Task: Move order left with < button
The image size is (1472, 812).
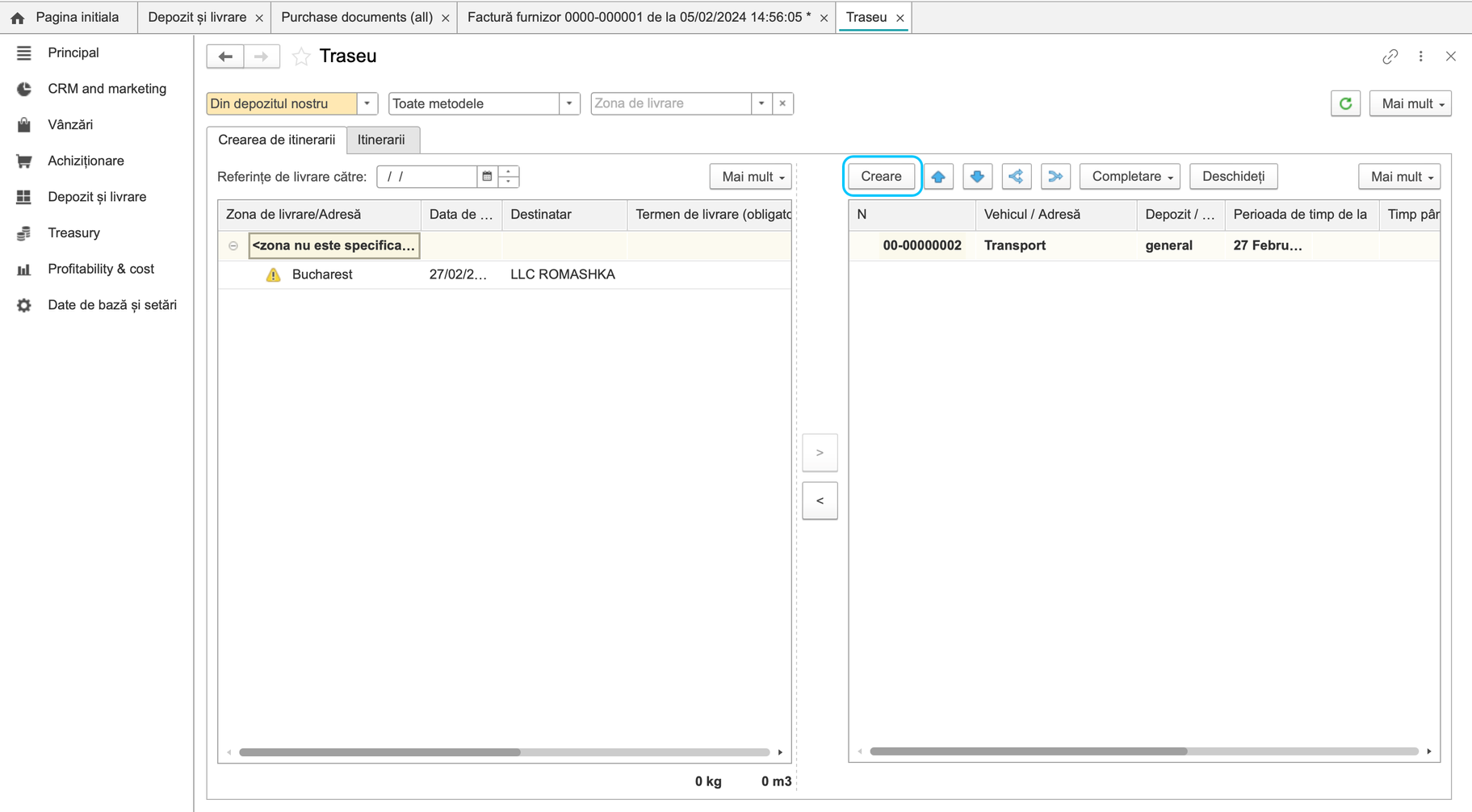Action: 820,501
